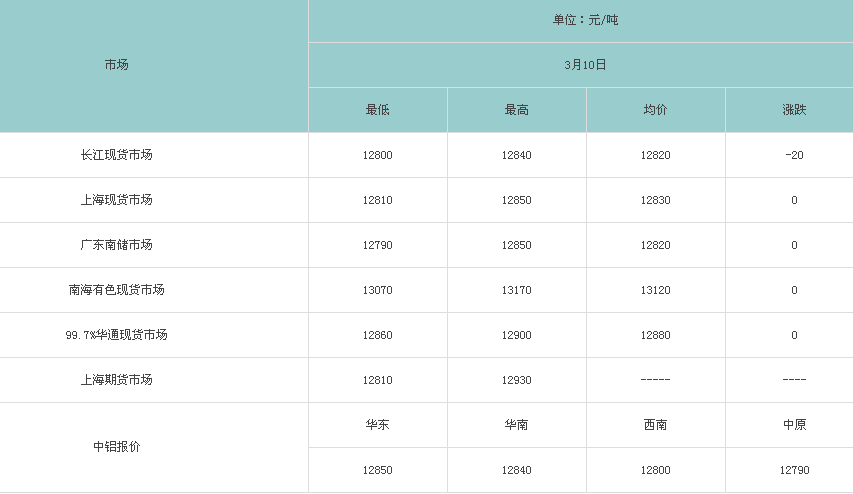Screen dimensions: 853x494
Task: Select the 最低 column header
Action: pyautogui.click(x=378, y=110)
